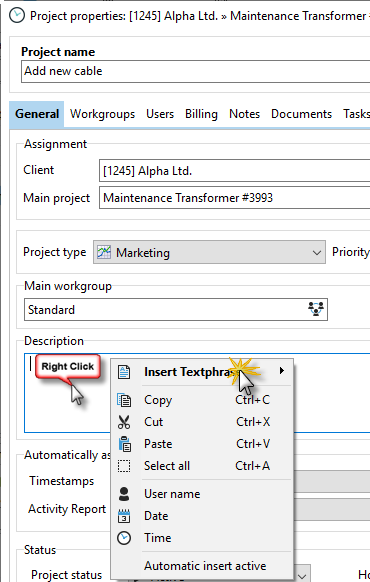
Task: Click the Date calendar icon
Action: (124, 516)
